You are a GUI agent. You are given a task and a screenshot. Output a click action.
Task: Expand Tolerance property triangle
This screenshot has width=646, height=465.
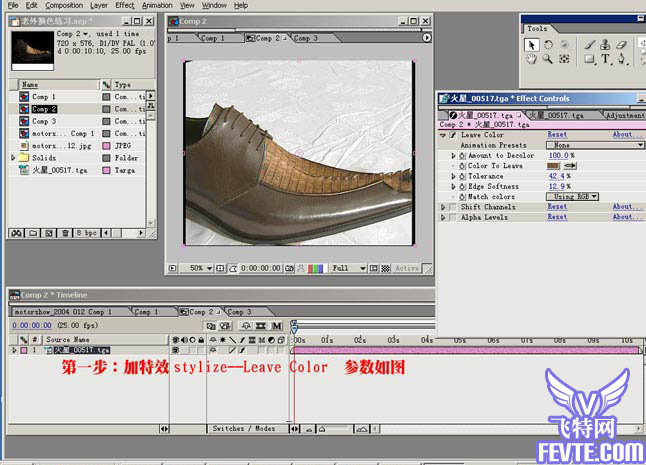453,176
